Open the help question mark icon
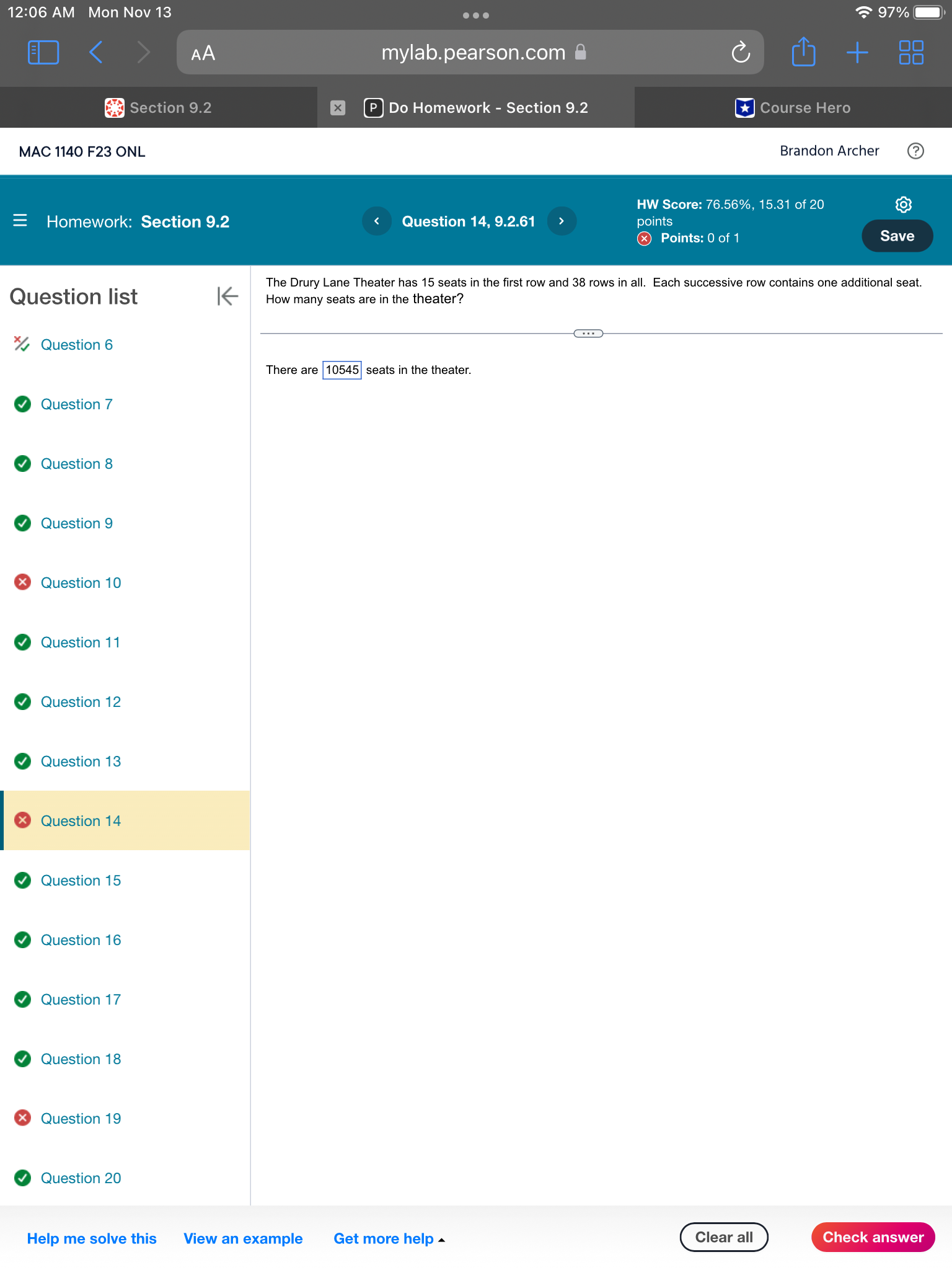The image size is (952, 1270). point(915,151)
